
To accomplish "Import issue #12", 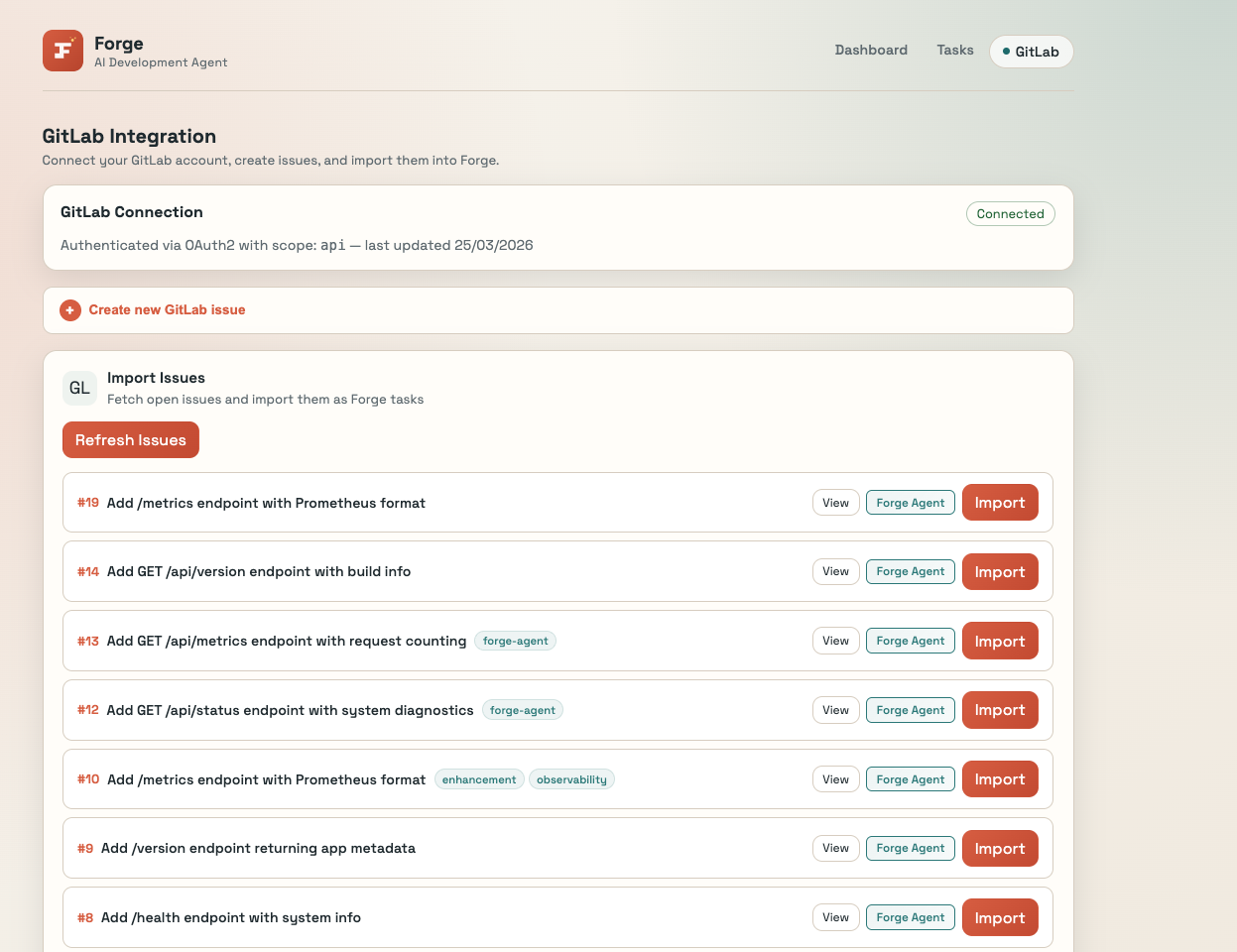I will tap(1000, 710).
